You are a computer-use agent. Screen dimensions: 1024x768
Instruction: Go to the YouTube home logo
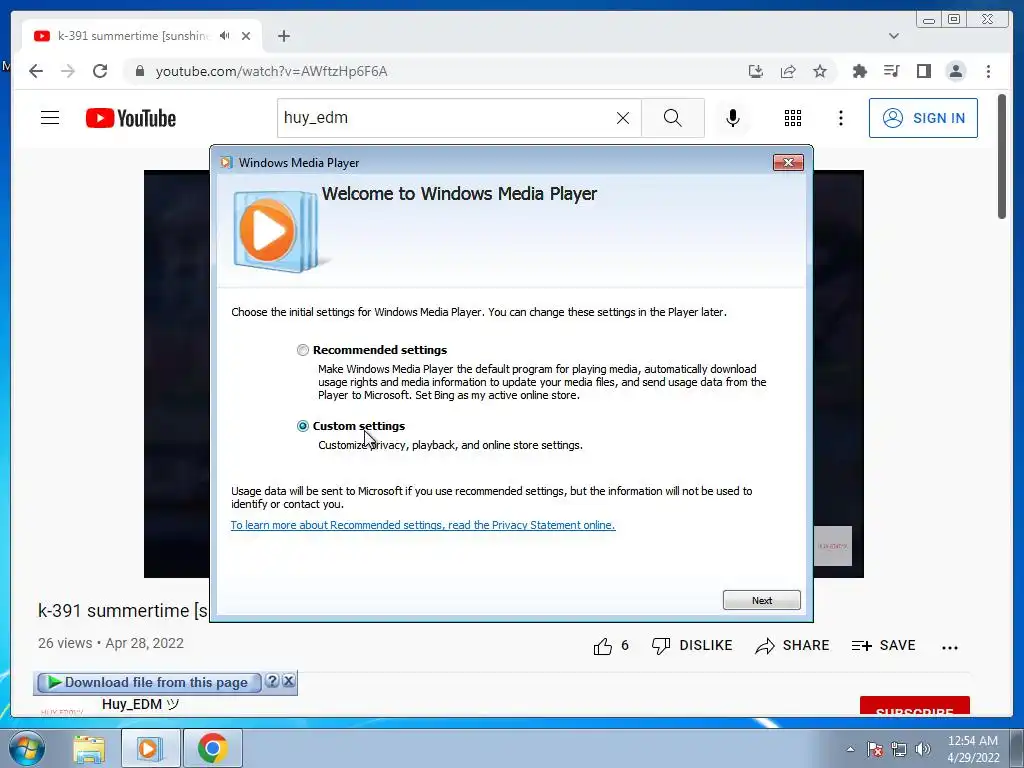coord(131,118)
